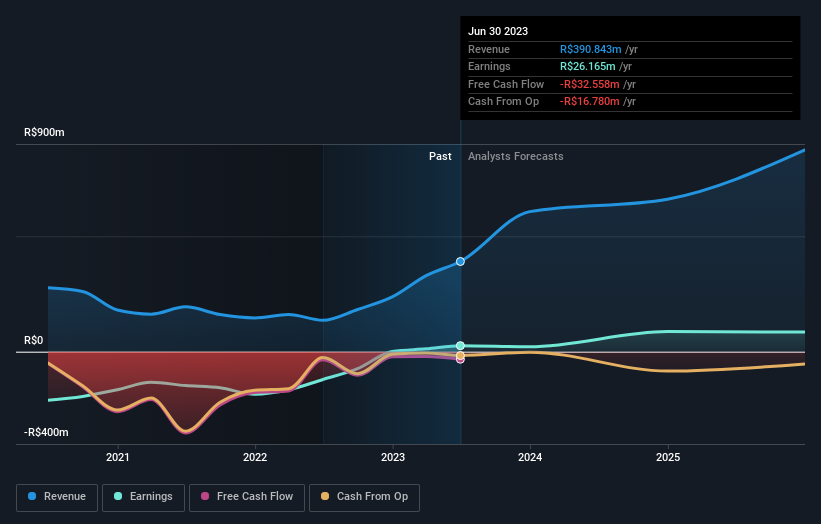
Task: Click the -R$16.780m cash from op value
Action: (590, 102)
